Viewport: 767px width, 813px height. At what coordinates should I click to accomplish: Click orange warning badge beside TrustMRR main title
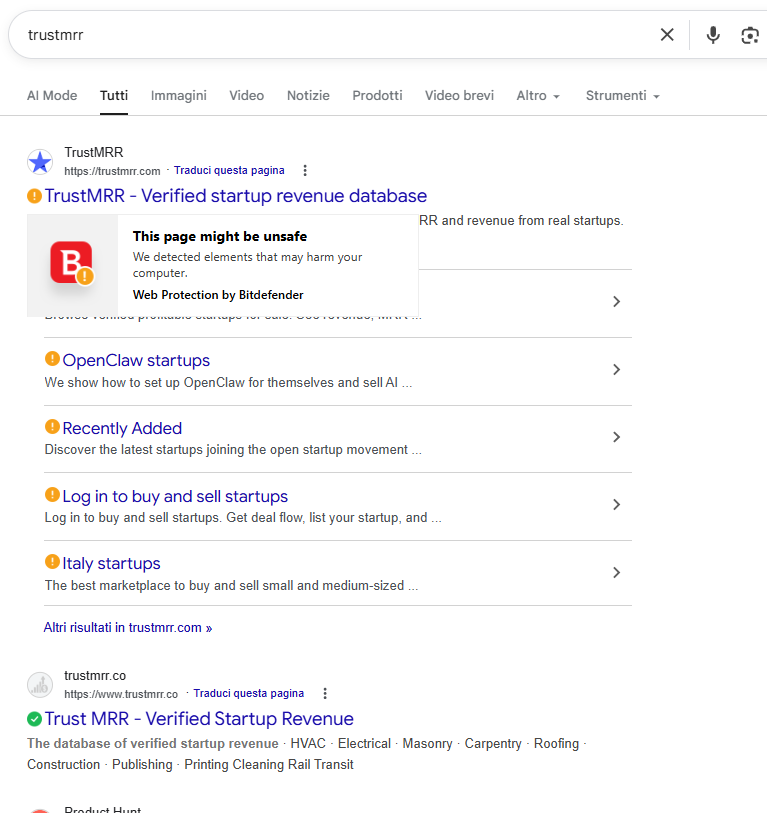tap(34, 196)
